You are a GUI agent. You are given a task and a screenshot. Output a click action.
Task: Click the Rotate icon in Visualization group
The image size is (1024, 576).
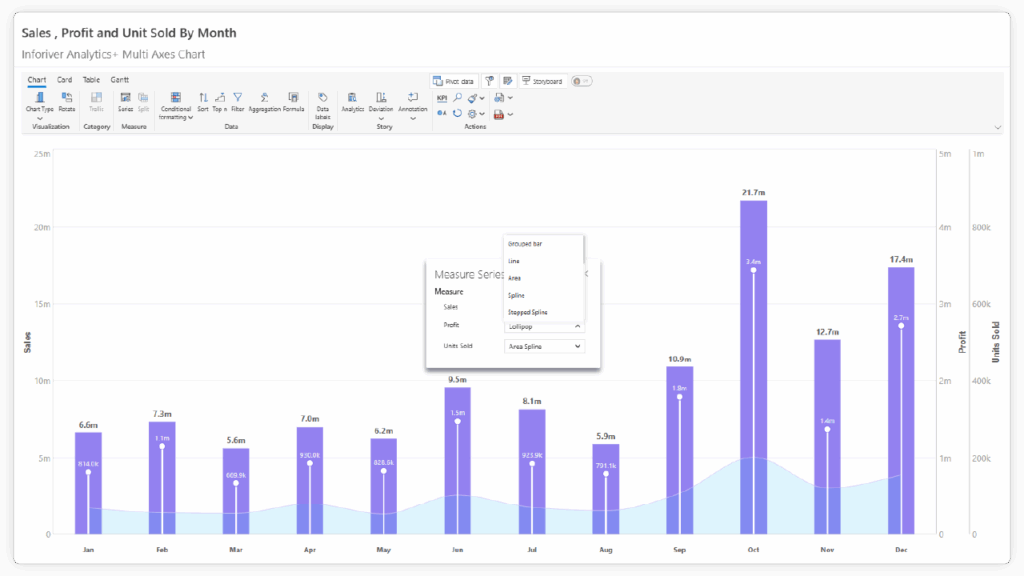(66, 99)
